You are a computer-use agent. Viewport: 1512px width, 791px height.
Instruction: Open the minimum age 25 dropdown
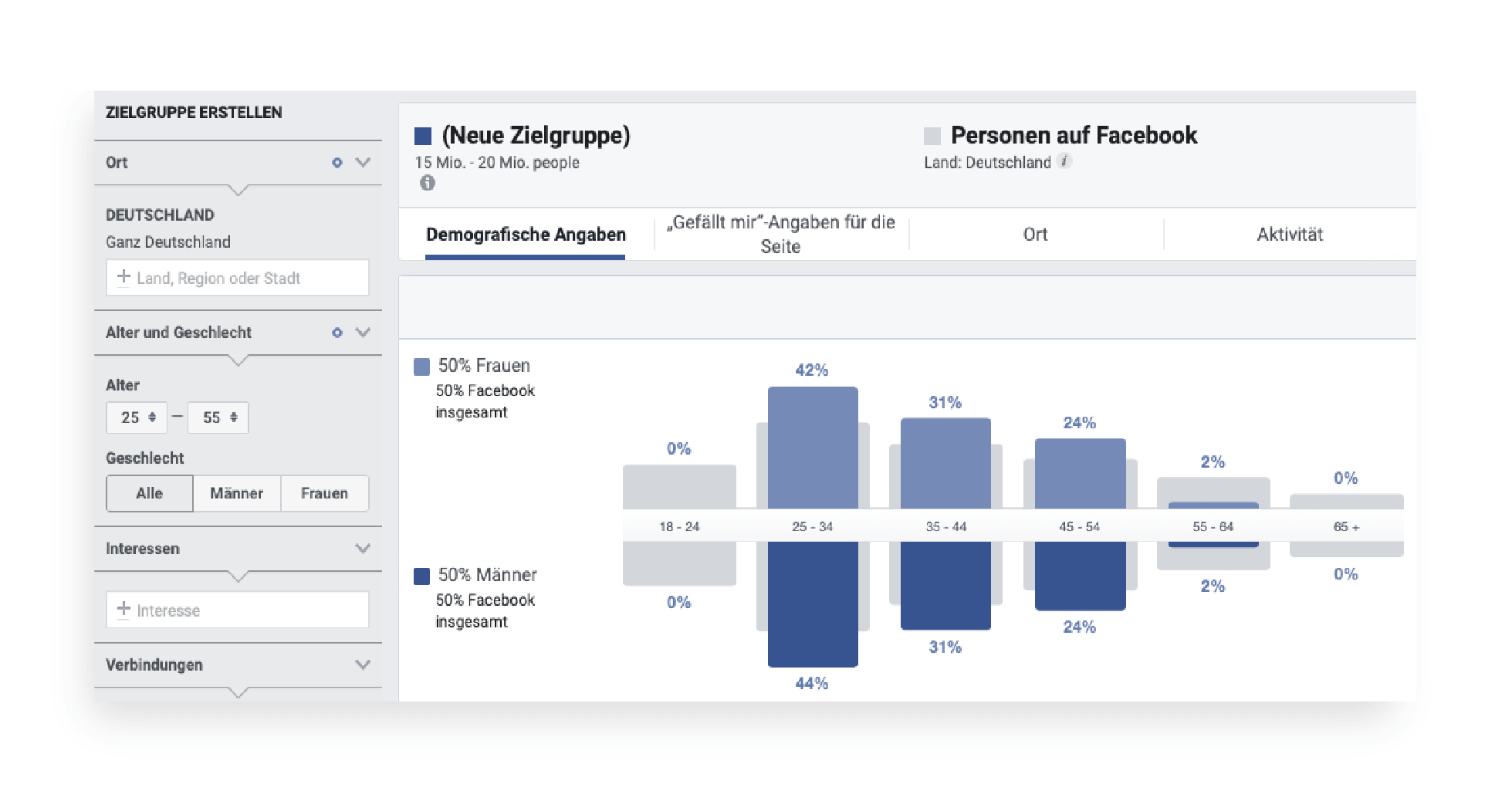(x=137, y=417)
